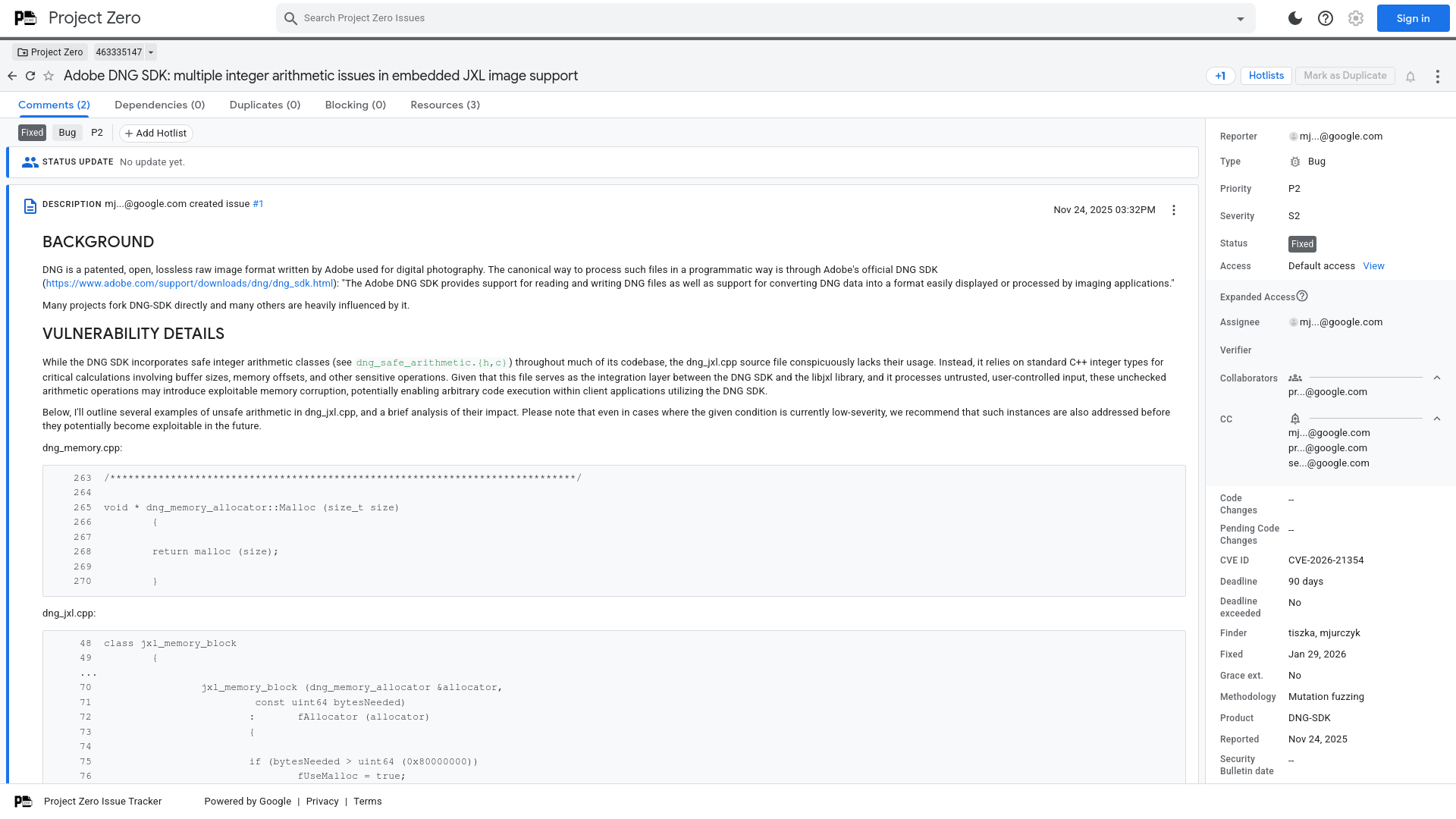1456x819 pixels.
Task: Open the help menu question mark icon
Action: pyautogui.click(x=1325, y=18)
